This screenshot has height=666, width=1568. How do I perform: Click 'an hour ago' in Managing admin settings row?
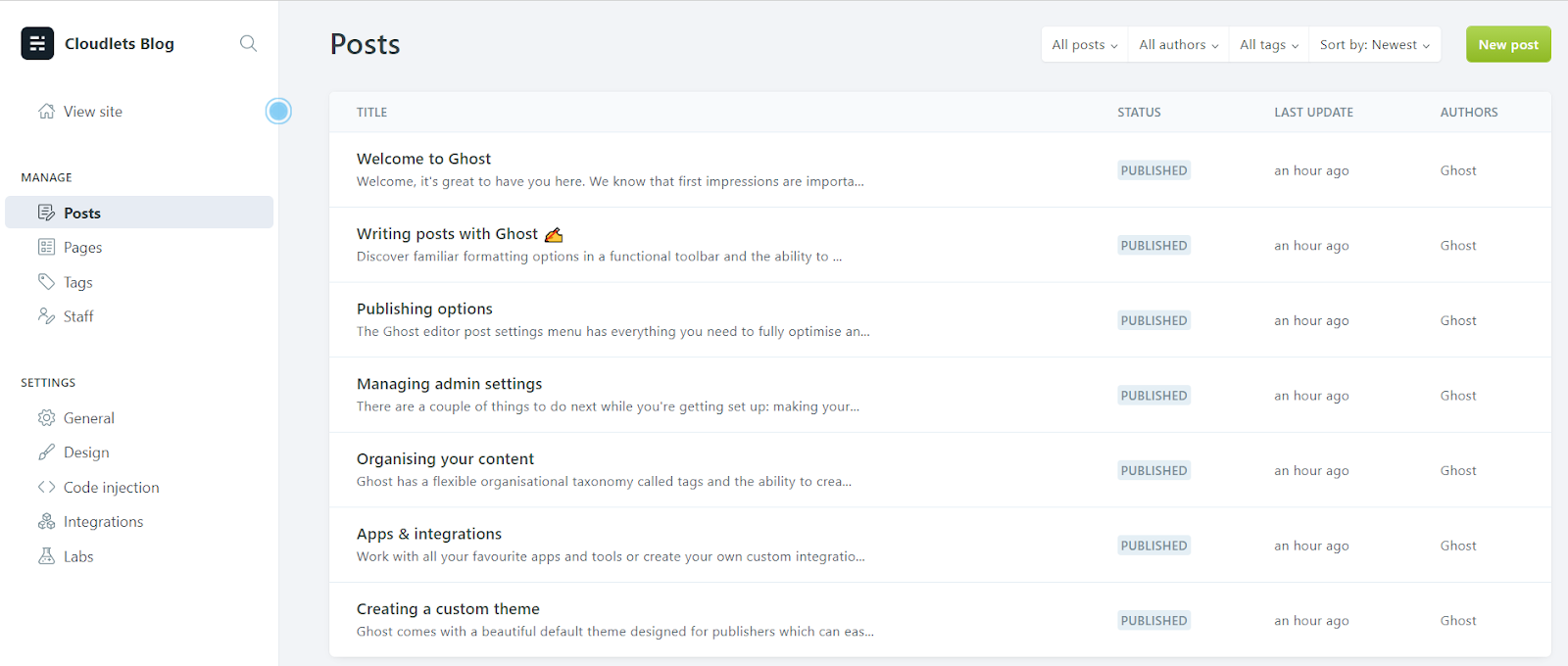click(1311, 396)
